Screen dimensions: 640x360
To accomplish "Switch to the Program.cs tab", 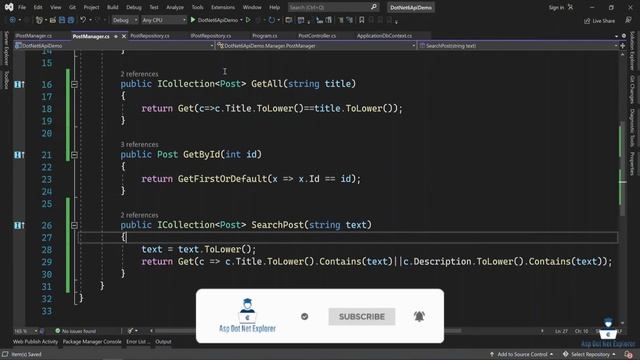I will 264,36.
